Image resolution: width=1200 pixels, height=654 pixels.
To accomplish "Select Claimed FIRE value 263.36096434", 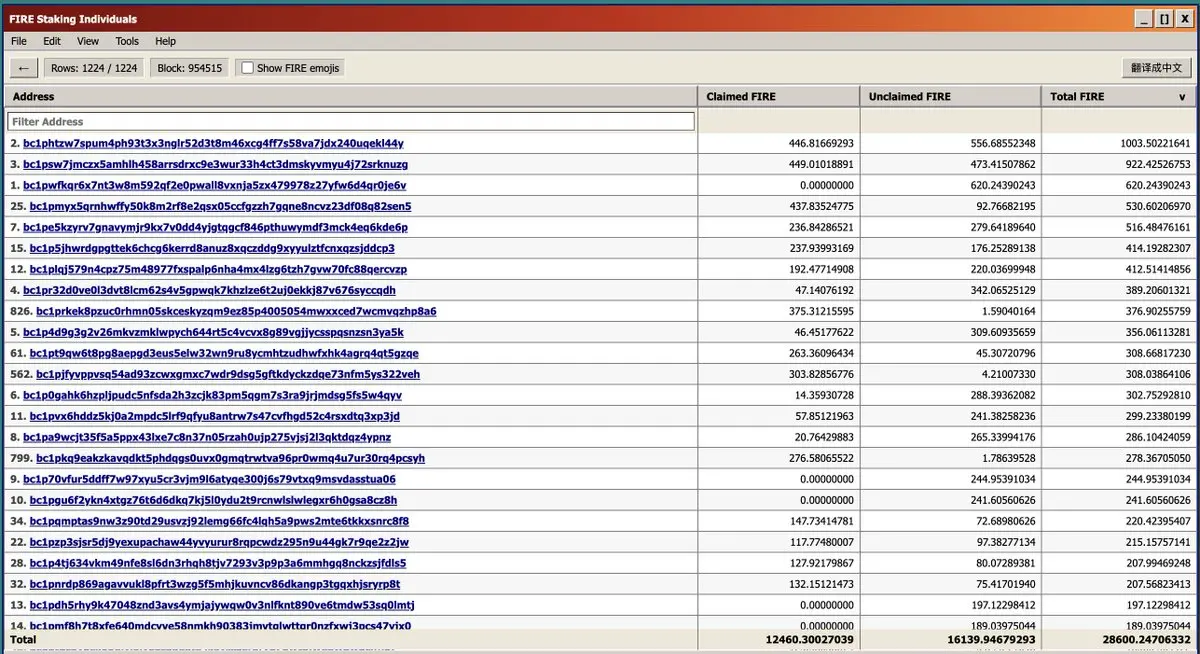I will (821, 354).
